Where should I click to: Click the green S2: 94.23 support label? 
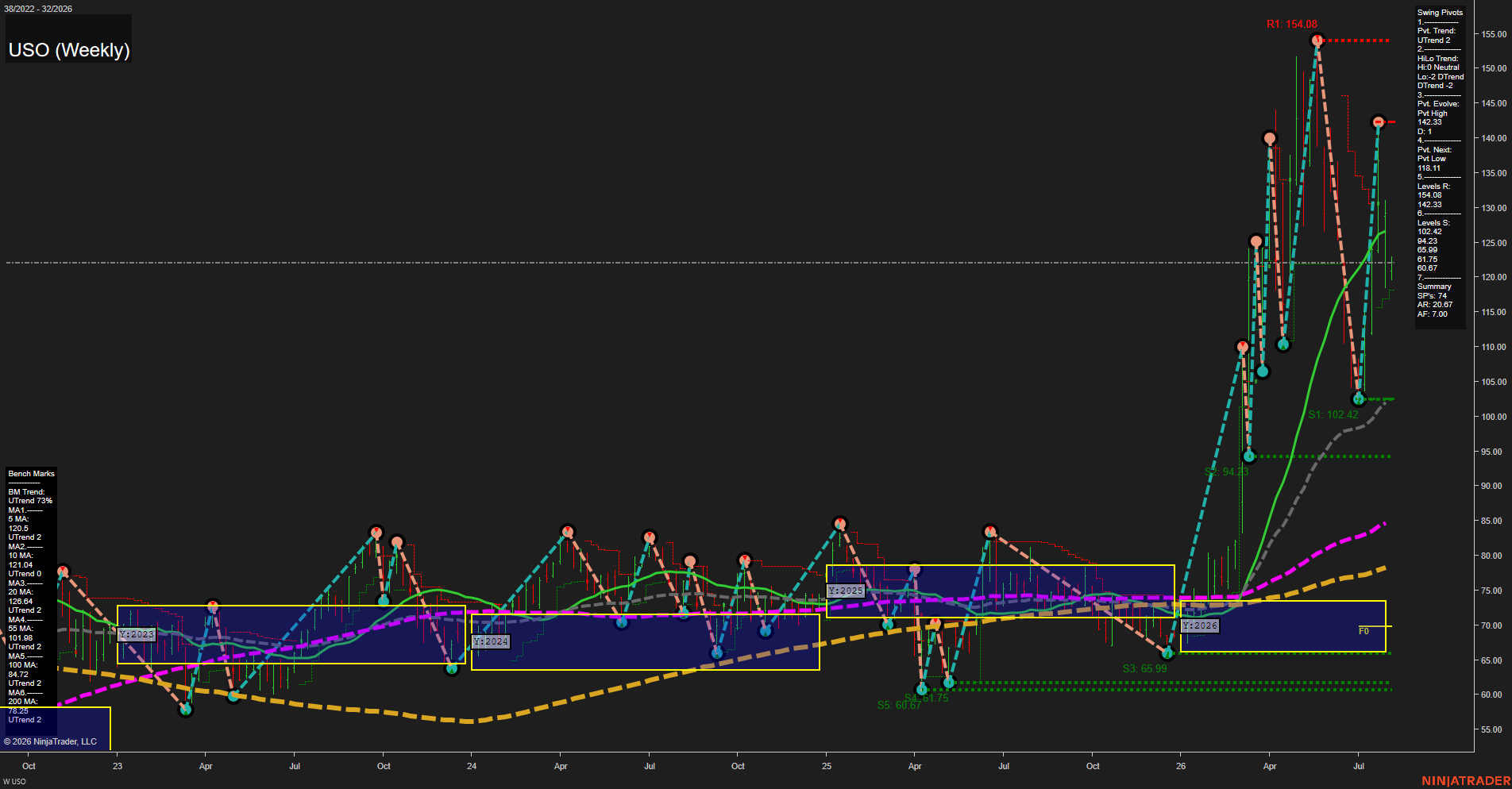pyautogui.click(x=1226, y=471)
